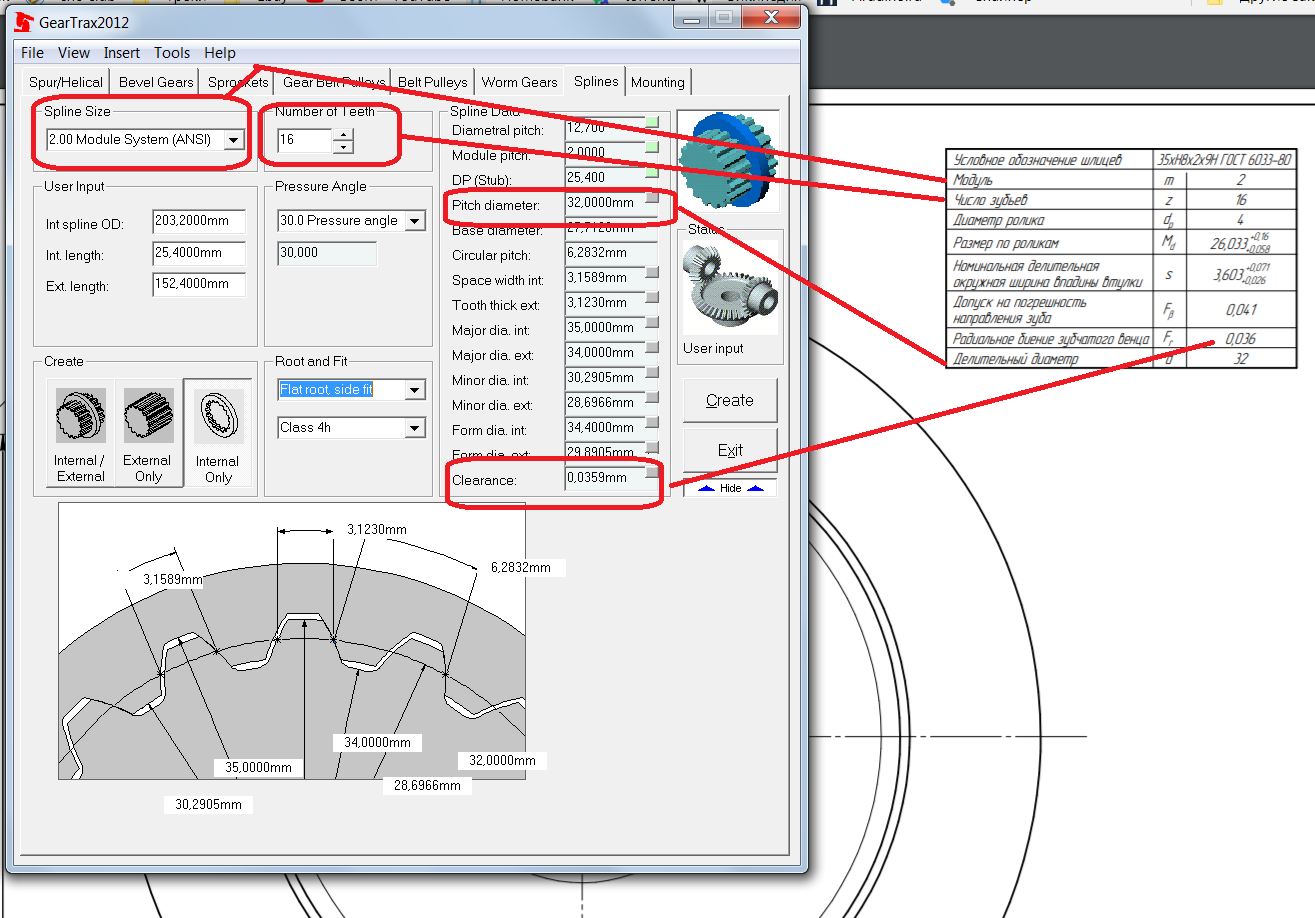This screenshot has width=1315, height=918.
Task: Open the Insert menu
Action: click(122, 53)
